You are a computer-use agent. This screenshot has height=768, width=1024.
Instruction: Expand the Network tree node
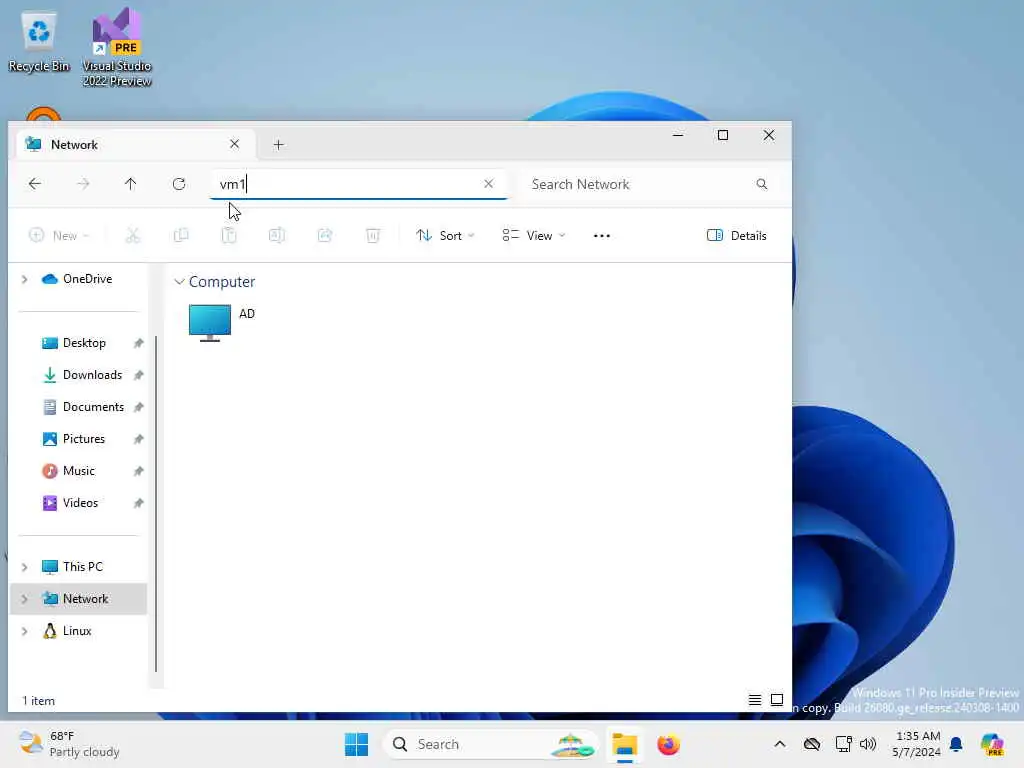(25, 599)
